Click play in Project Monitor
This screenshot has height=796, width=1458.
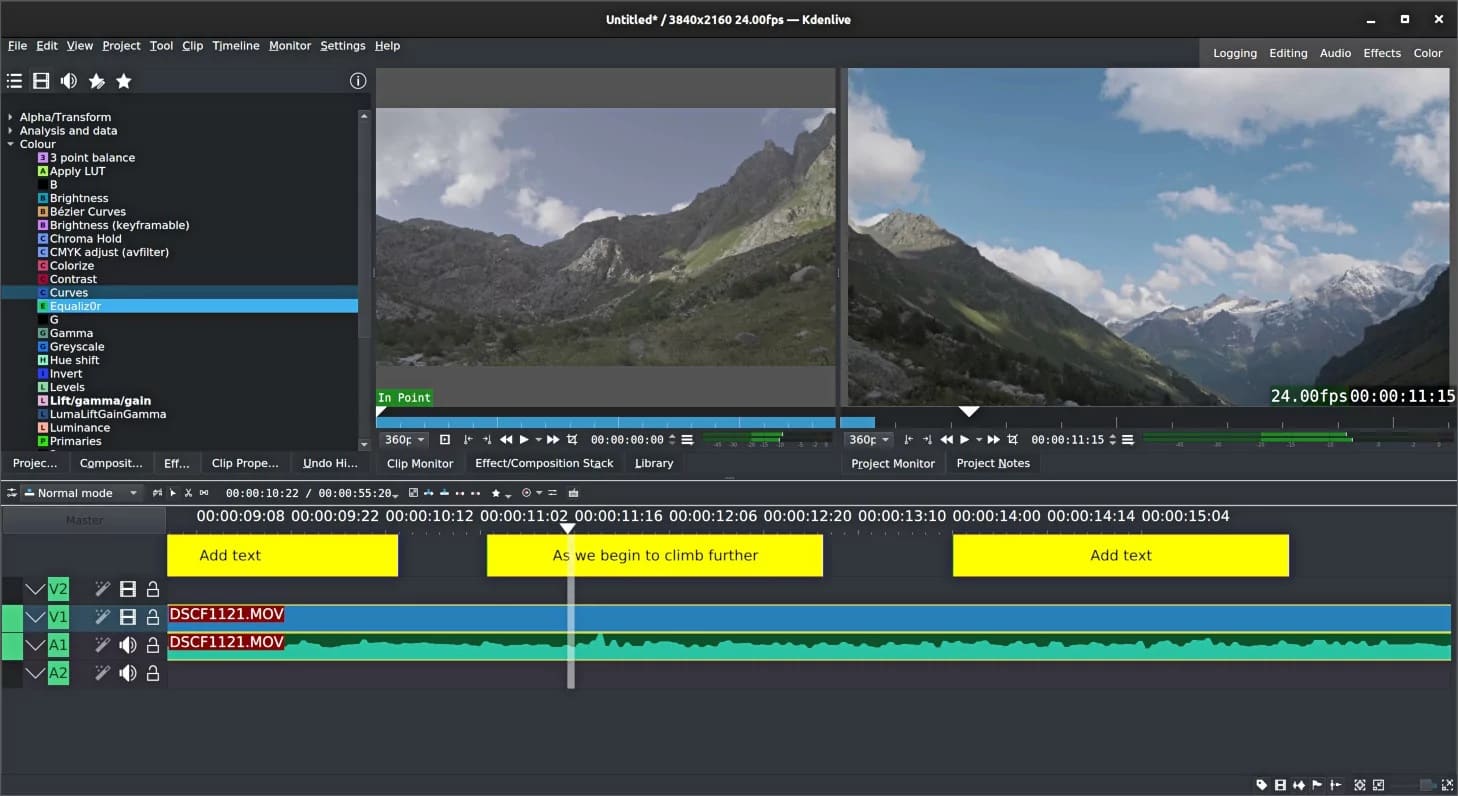pos(965,440)
